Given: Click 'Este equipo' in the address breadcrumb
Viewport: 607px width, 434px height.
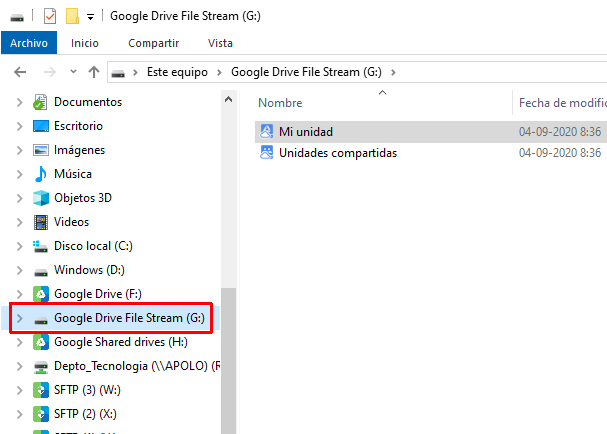Looking at the screenshot, I should 177,72.
